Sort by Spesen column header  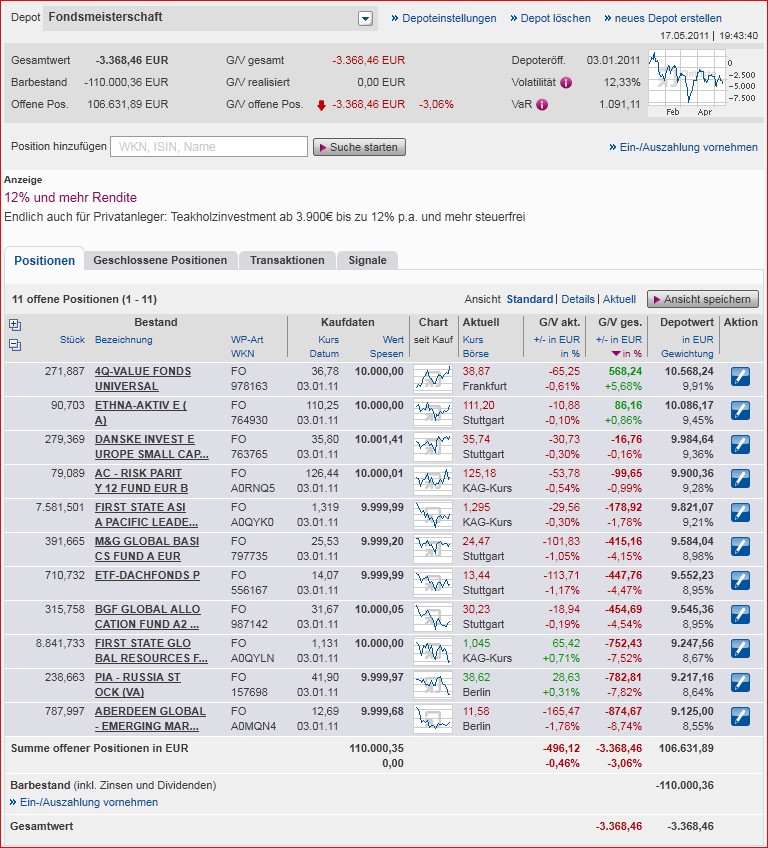click(x=387, y=354)
